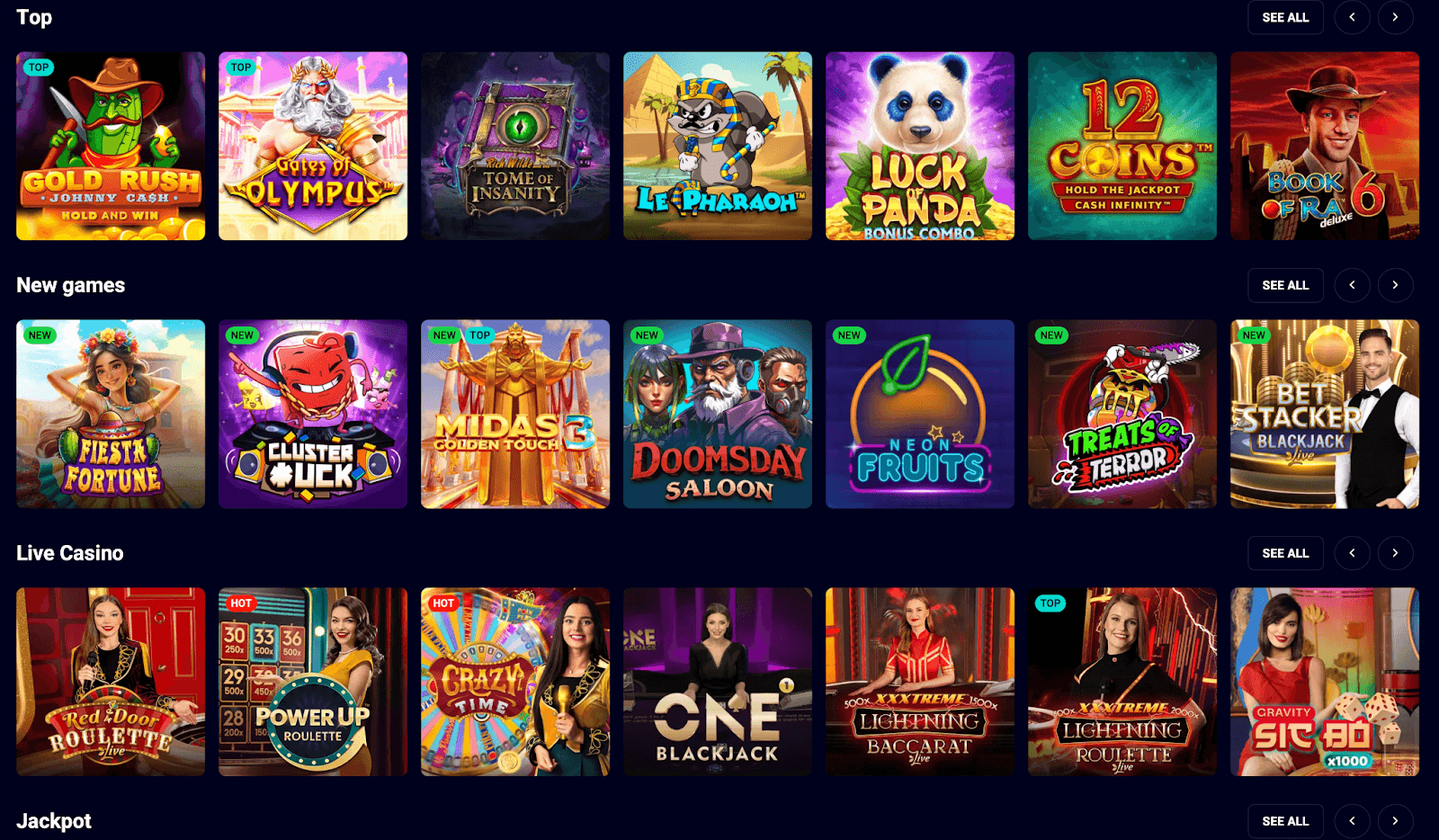Screen dimensions: 1439x840
Task: Click the Jackpot row left arrow
Action: coord(1352,821)
